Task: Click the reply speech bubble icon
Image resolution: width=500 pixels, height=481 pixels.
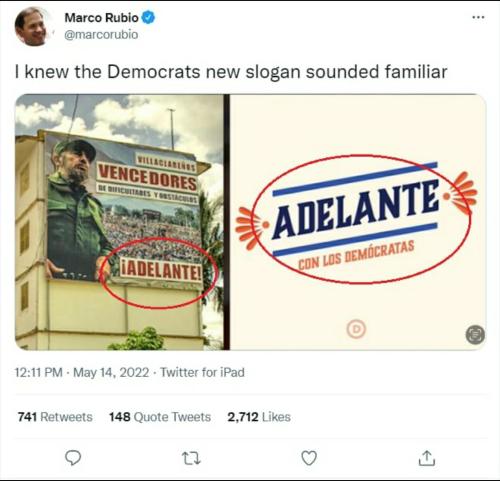Action: coord(73,458)
